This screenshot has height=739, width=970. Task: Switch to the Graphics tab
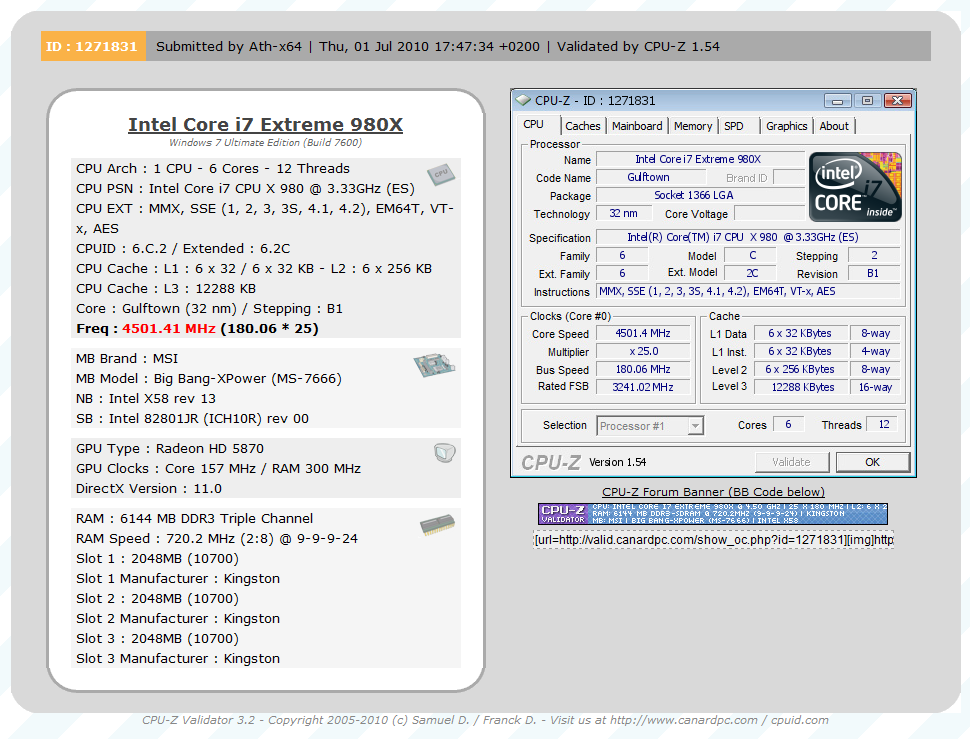click(786, 126)
